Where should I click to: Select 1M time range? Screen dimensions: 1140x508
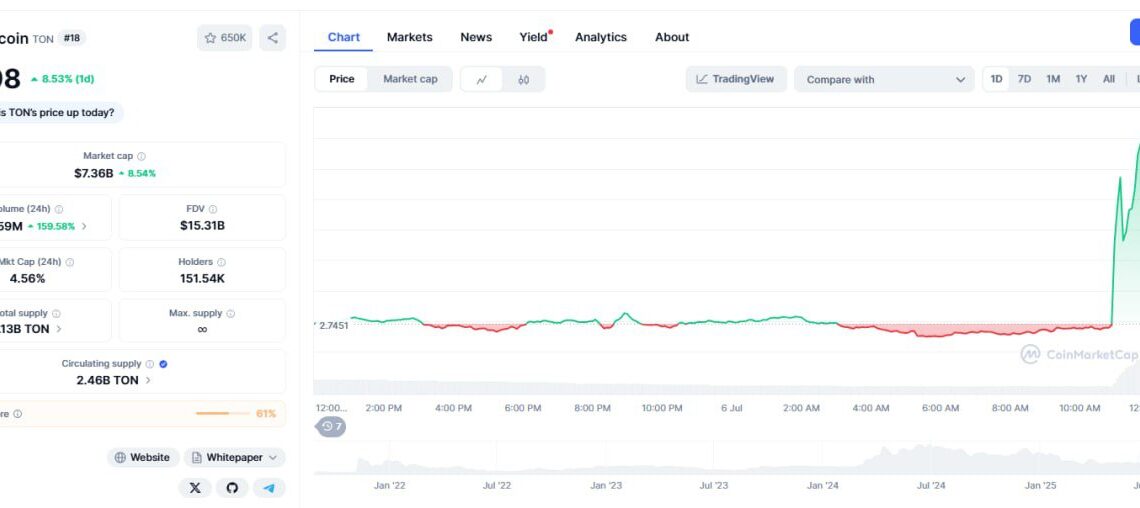[1053, 79]
